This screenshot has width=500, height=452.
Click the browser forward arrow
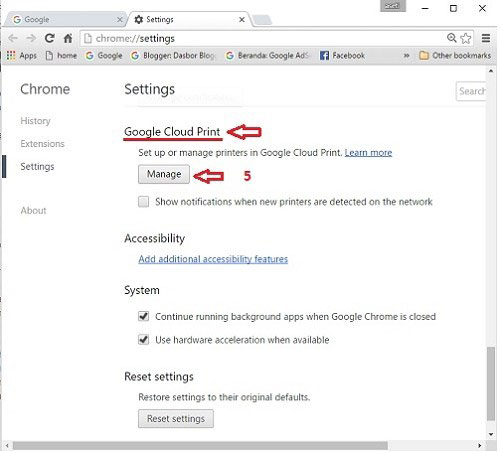click(x=31, y=38)
